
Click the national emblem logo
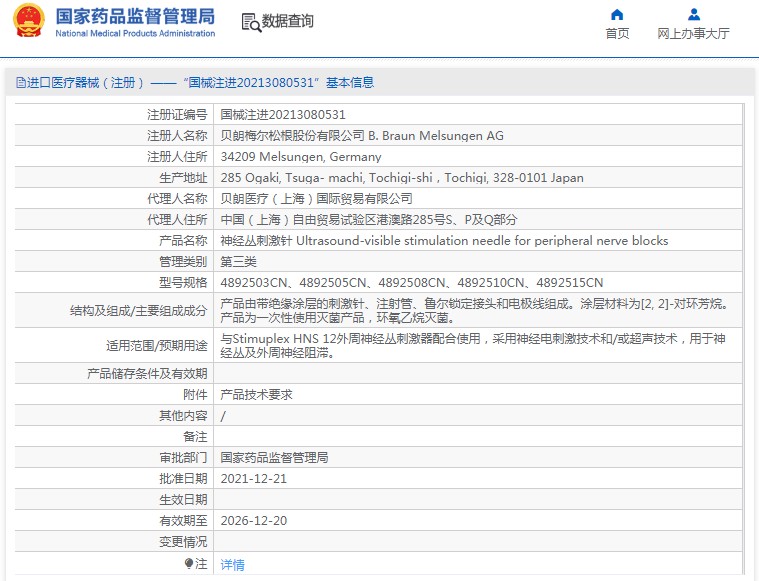[29, 21]
